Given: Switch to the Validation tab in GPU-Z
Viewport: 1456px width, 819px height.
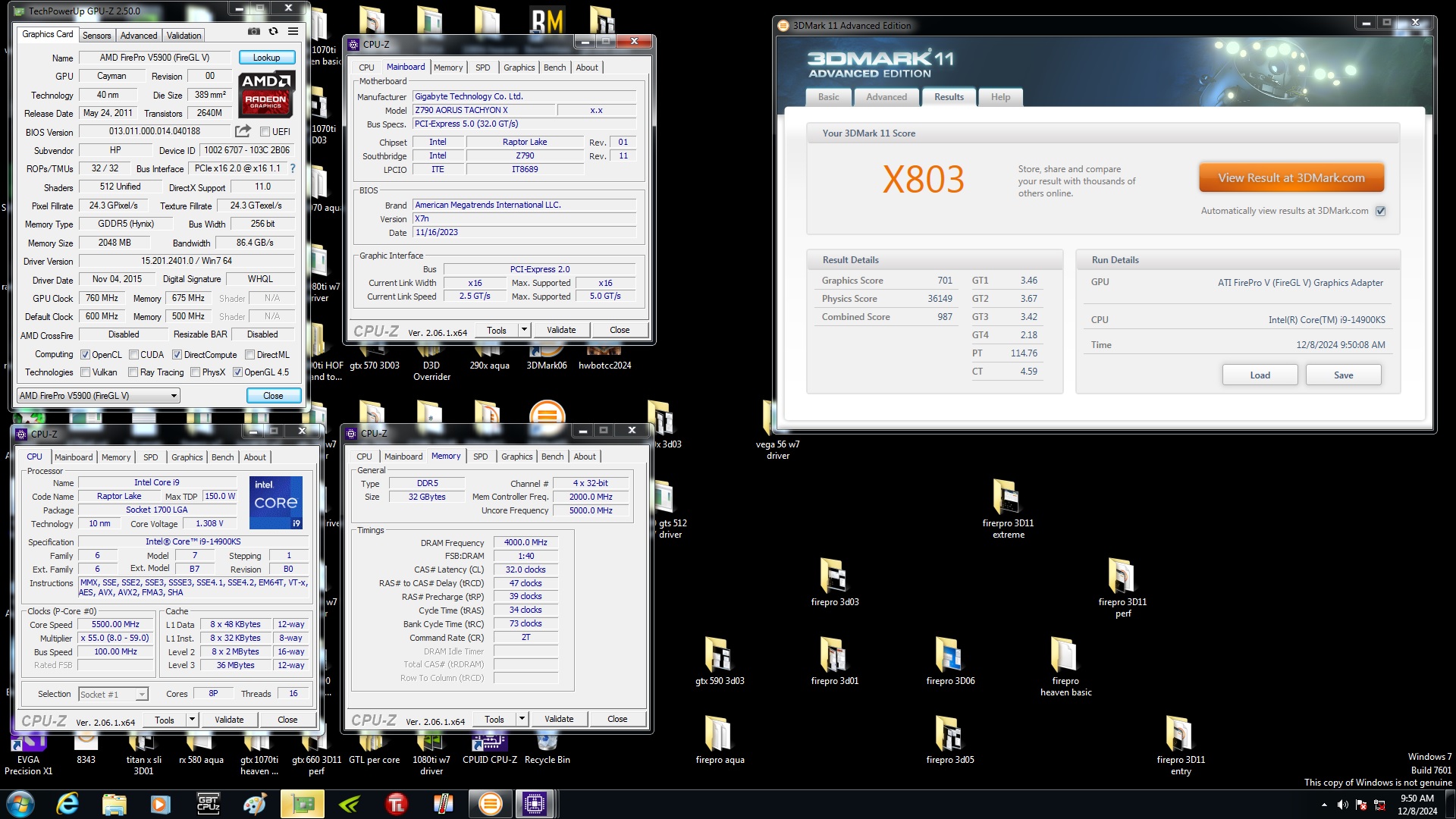Looking at the screenshot, I should [184, 36].
